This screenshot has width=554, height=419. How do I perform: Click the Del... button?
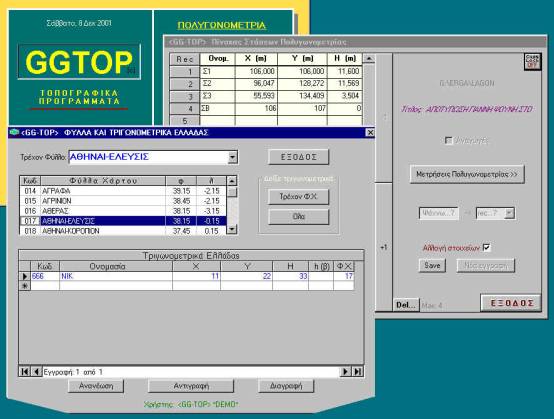point(406,305)
